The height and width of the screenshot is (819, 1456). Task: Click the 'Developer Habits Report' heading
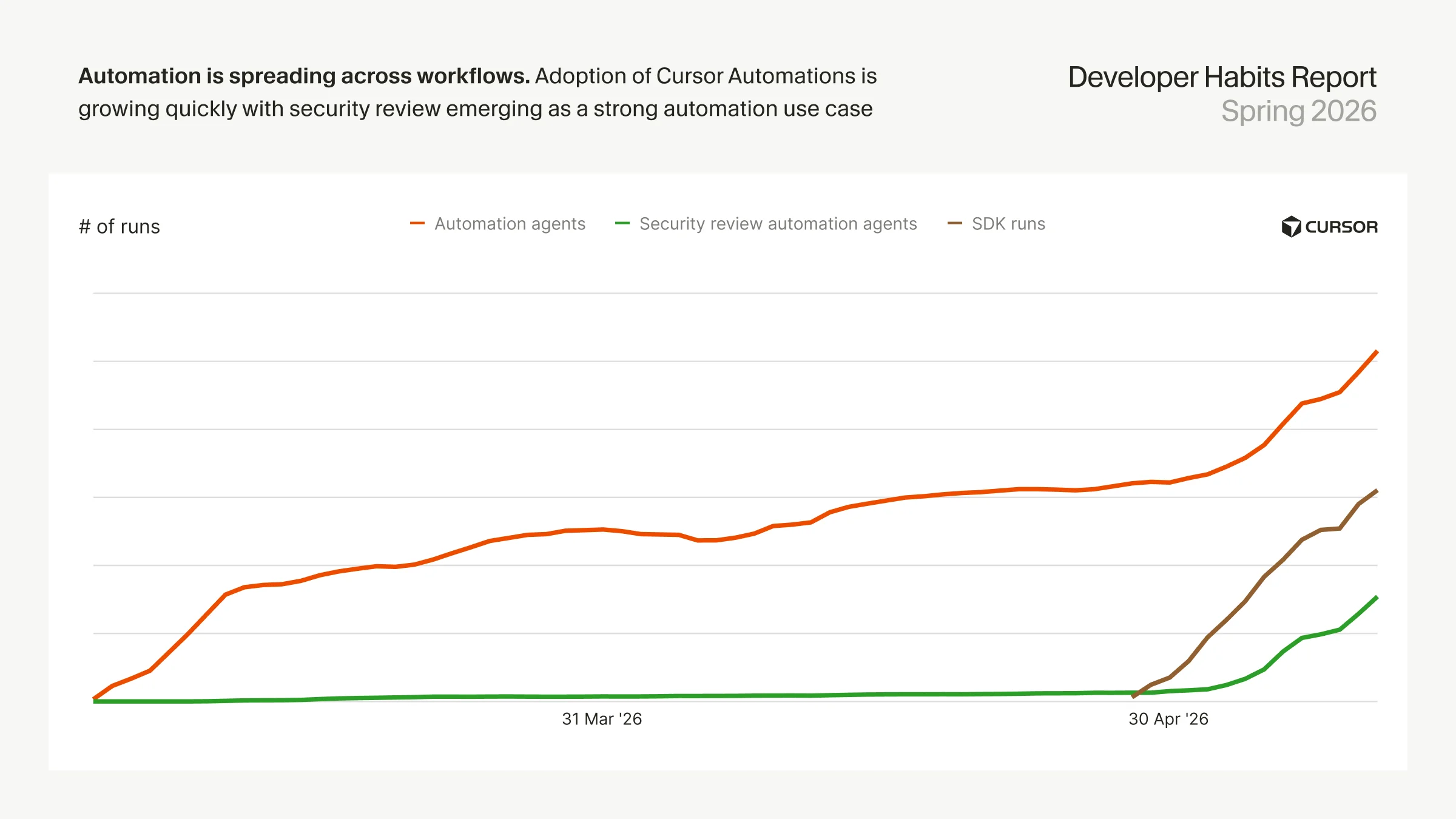tap(1222, 77)
